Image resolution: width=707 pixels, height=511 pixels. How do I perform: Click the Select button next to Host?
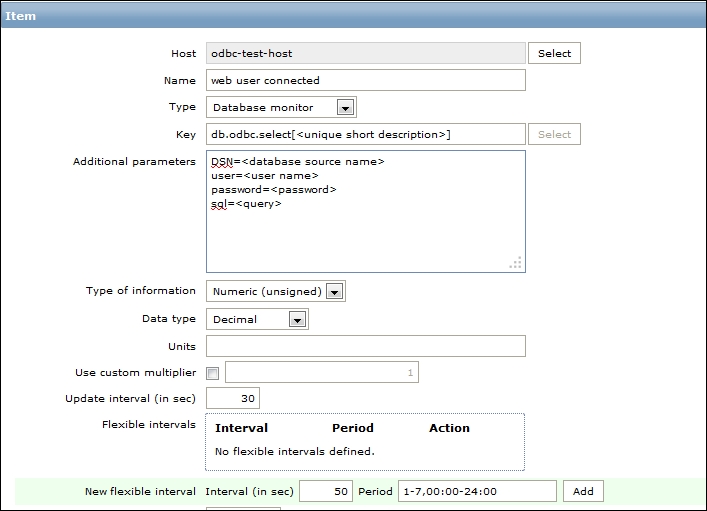pyautogui.click(x=554, y=53)
